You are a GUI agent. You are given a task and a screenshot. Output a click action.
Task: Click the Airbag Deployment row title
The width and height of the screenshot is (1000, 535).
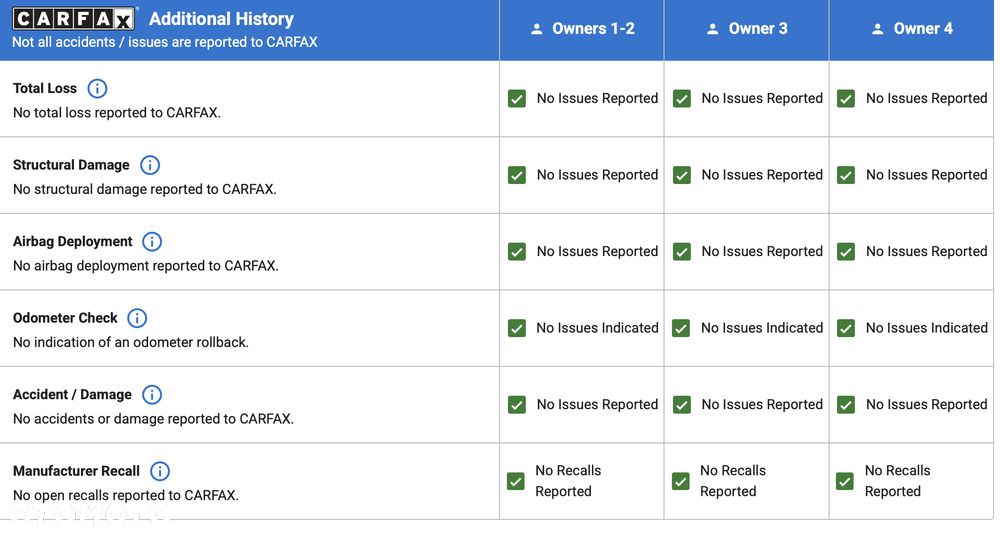coord(73,242)
